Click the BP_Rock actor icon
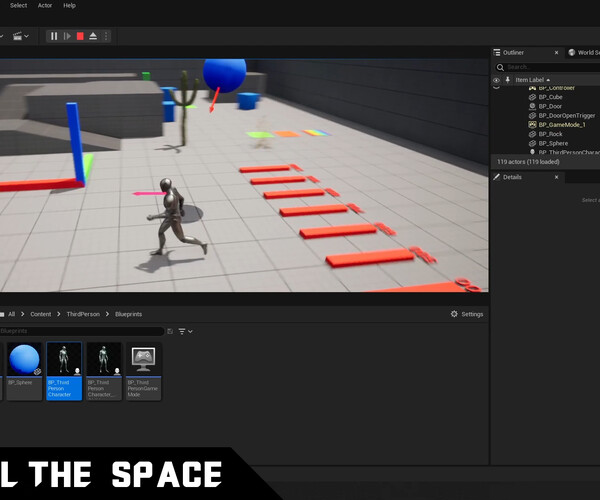This screenshot has width=600, height=500. (x=532, y=134)
